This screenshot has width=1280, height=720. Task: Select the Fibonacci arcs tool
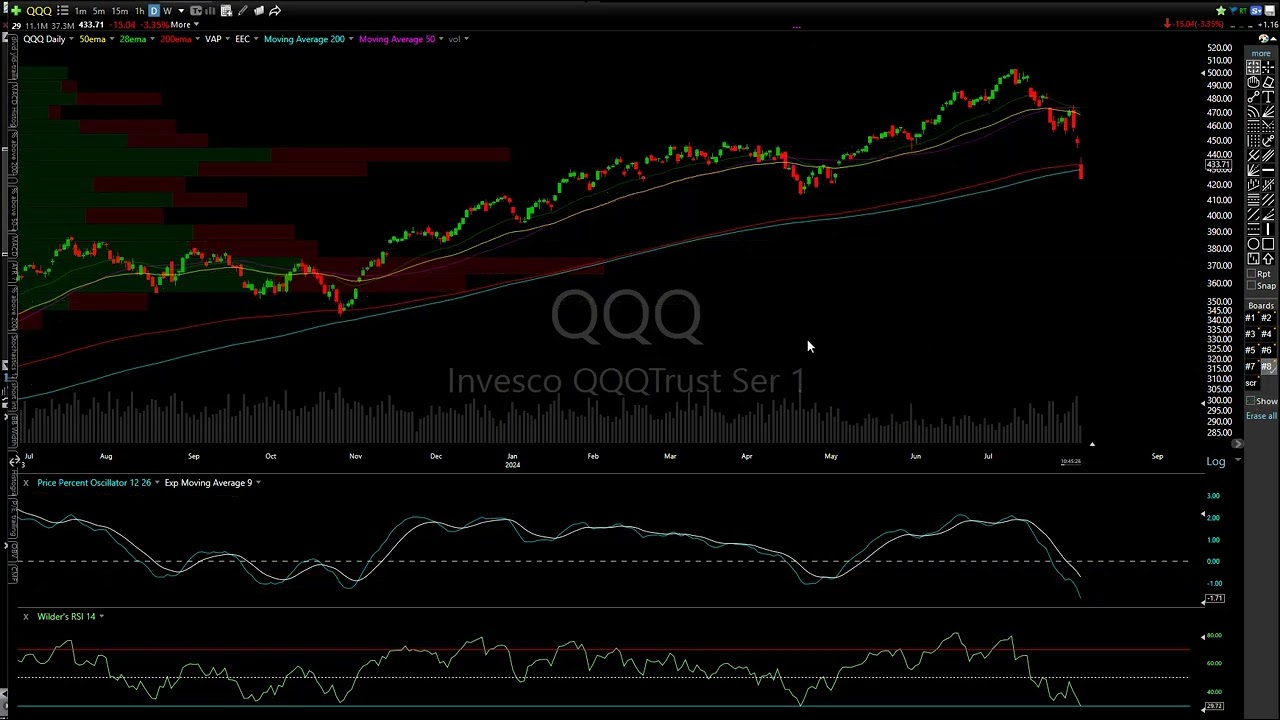coord(1254,112)
